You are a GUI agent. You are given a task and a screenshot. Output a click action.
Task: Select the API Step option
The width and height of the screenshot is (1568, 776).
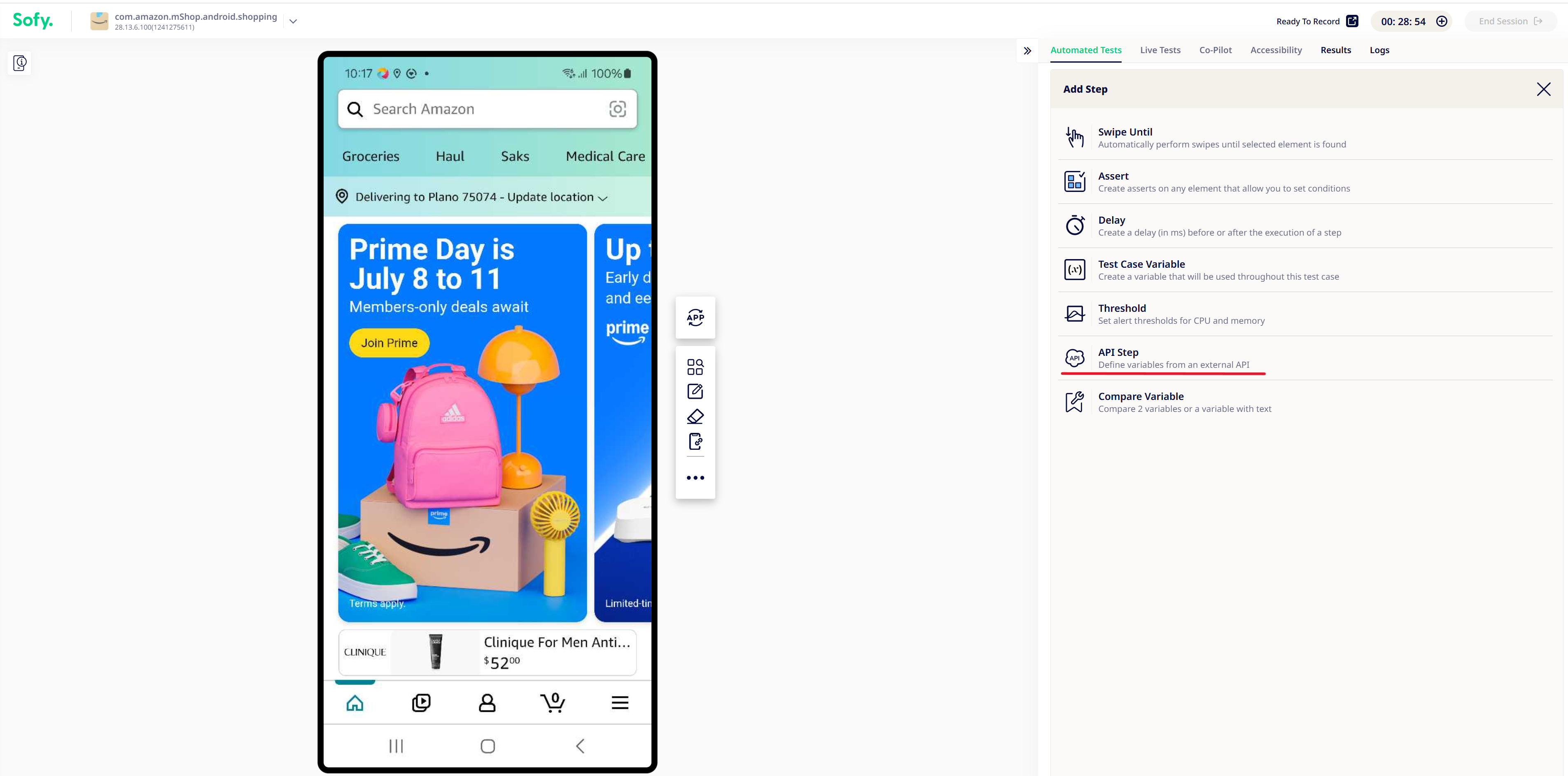[1305, 358]
